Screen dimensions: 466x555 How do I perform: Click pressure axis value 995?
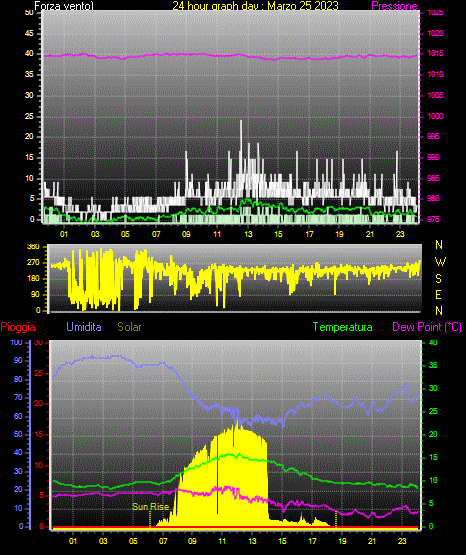coord(433,136)
